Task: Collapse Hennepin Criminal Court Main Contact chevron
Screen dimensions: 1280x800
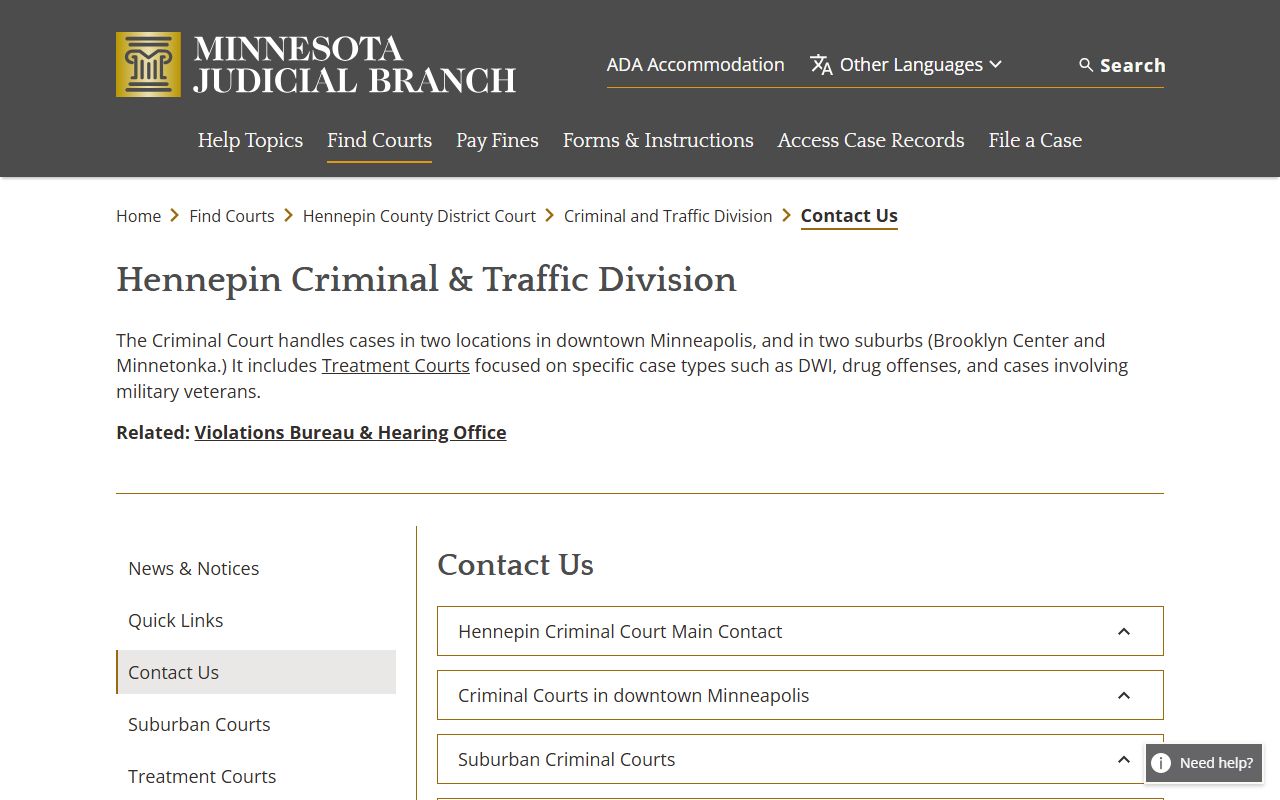Action: click(x=1124, y=632)
